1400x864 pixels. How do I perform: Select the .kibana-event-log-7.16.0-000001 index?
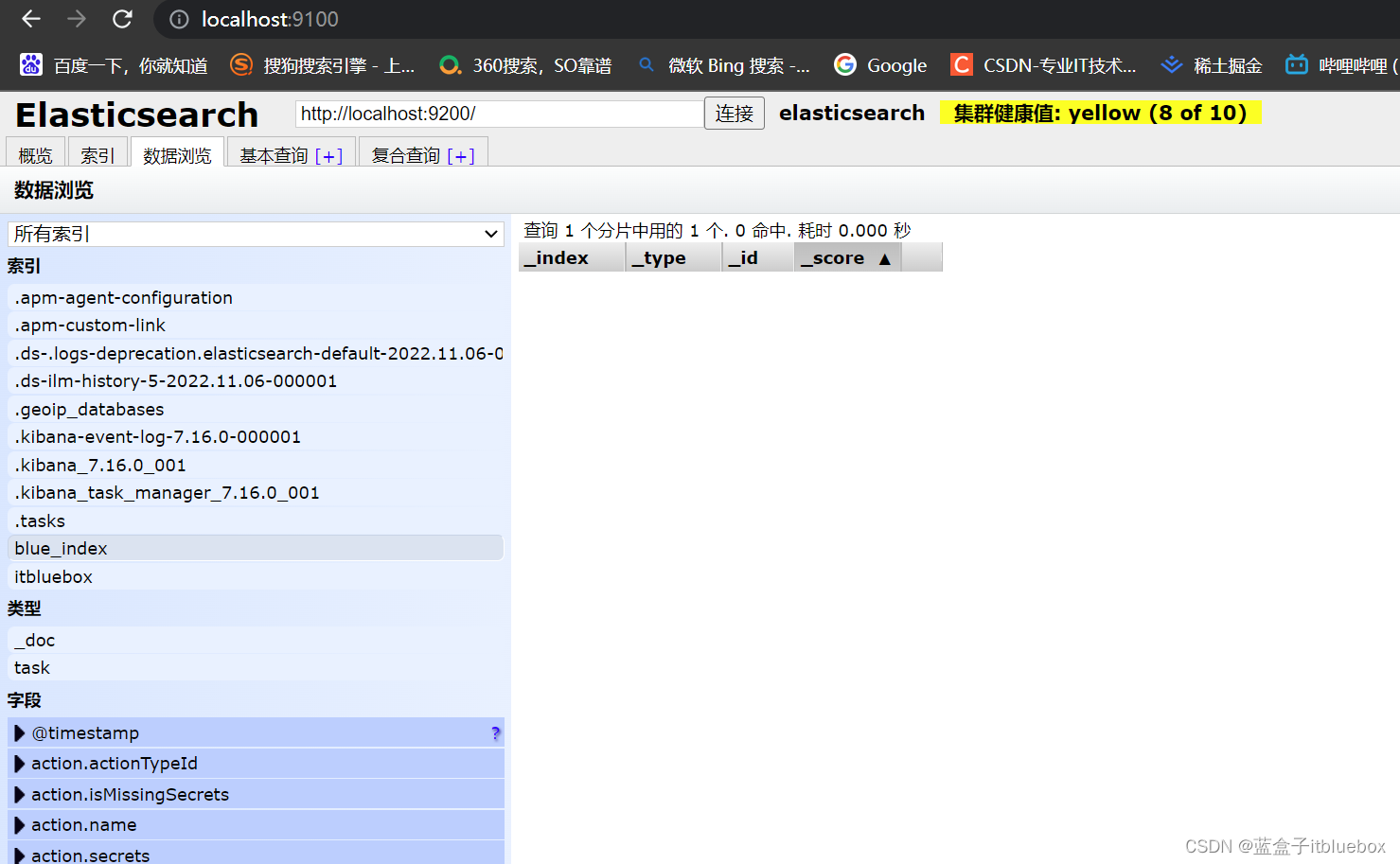click(256, 436)
